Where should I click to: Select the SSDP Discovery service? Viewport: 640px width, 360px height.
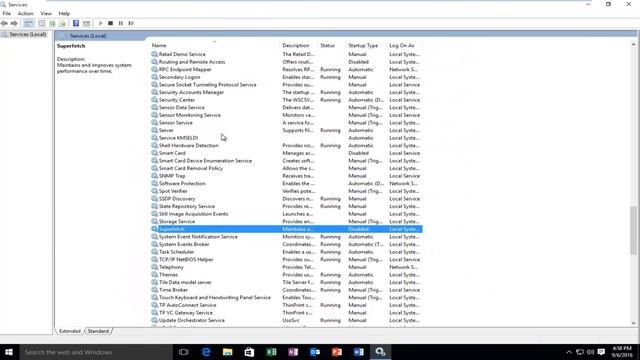286,199
